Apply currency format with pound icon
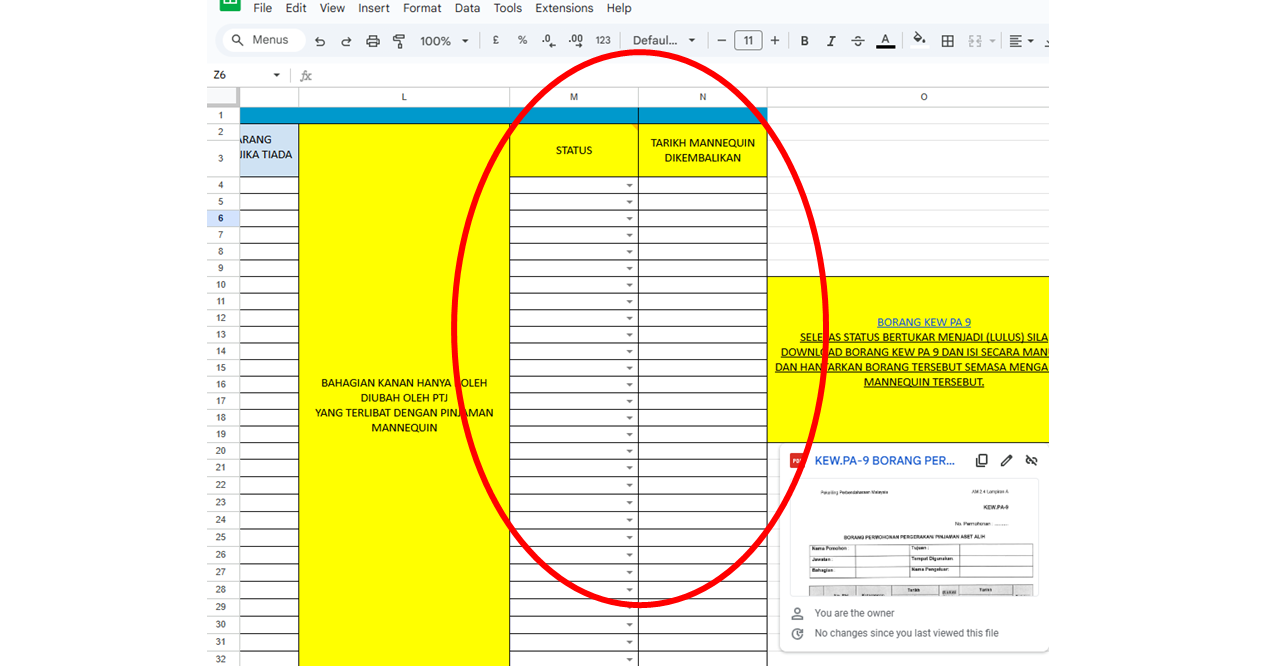Viewport: 1280px width, 666px height. pyautogui.click(x=496, y=41)
